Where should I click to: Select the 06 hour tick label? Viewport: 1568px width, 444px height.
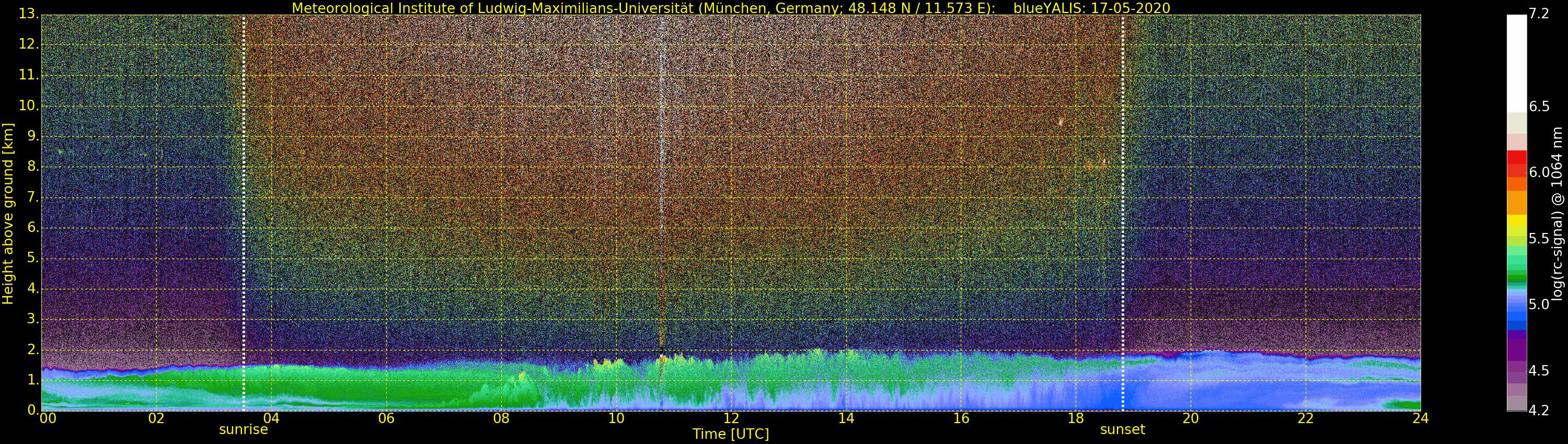point(386,418)
